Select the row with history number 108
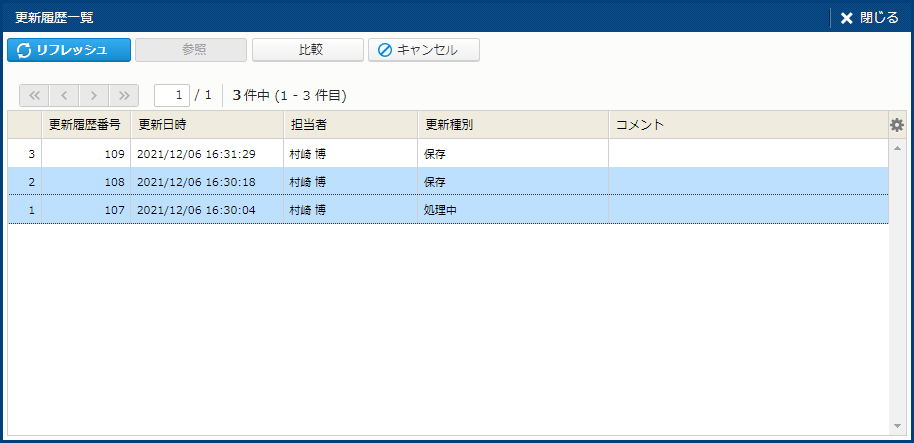This screenshot has height=443, width=914. 448,182
